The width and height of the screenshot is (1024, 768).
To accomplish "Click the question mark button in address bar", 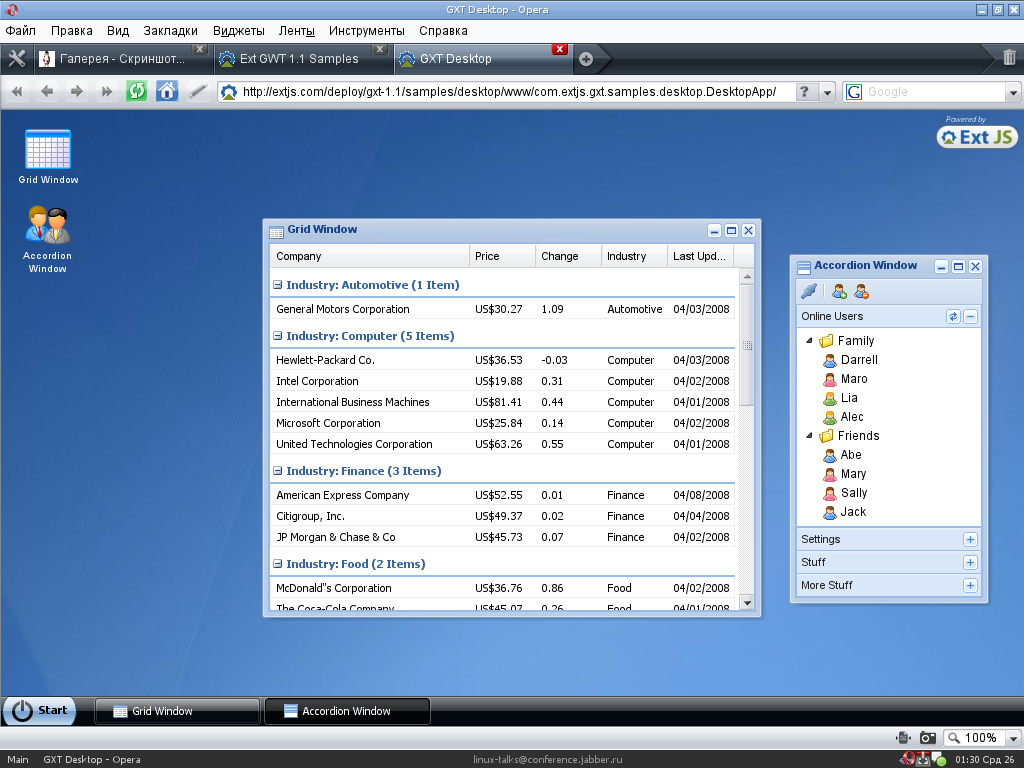I will pyautogui.click(x=805, y=92).
